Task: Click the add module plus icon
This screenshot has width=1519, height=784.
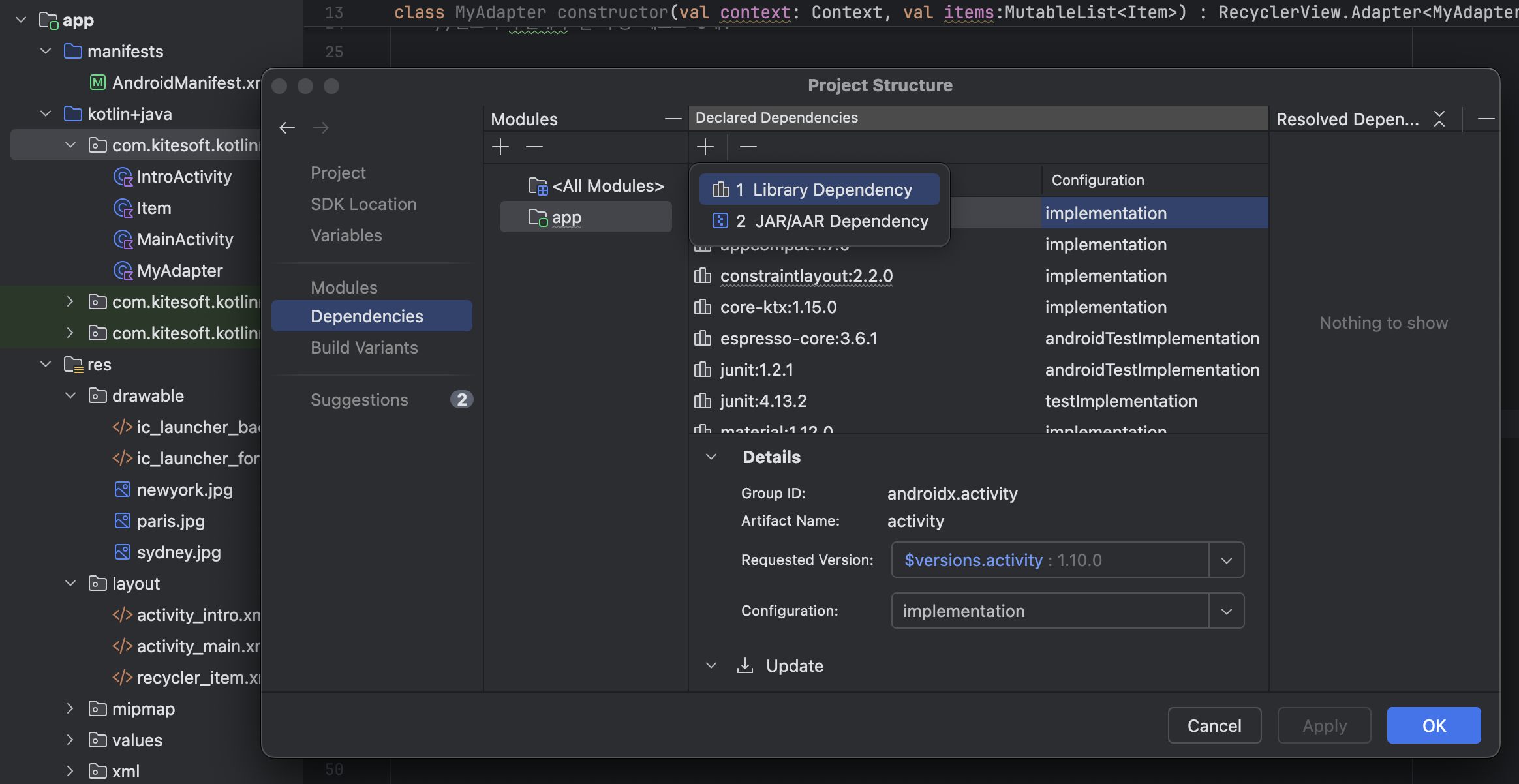Action: [500, 147]
